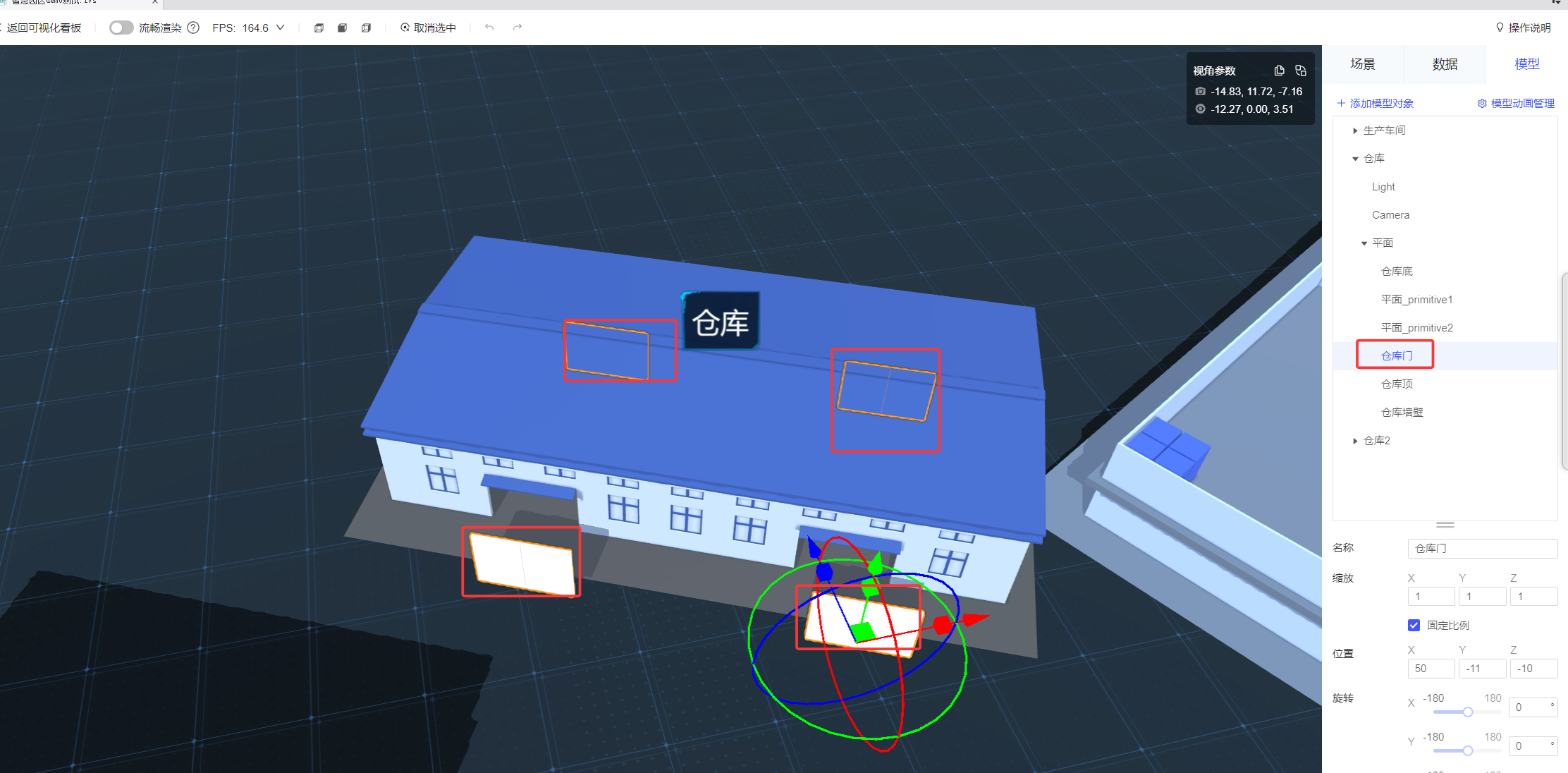This screenshot has width=1568, height=773.
Task: Expand the 仓库2 tree node
Action: [x=1355, y=441]
